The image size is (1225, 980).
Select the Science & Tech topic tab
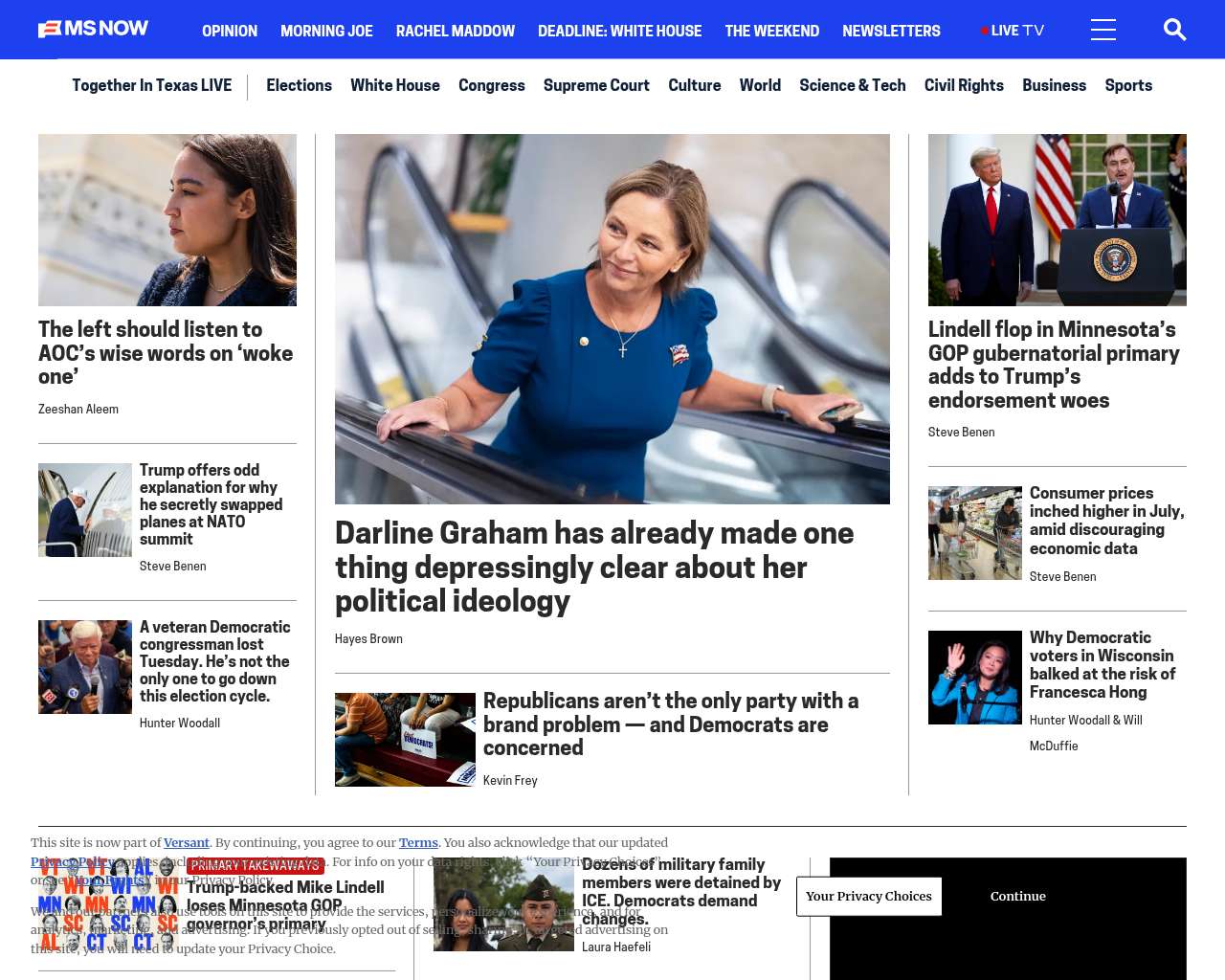coord(853,85)
